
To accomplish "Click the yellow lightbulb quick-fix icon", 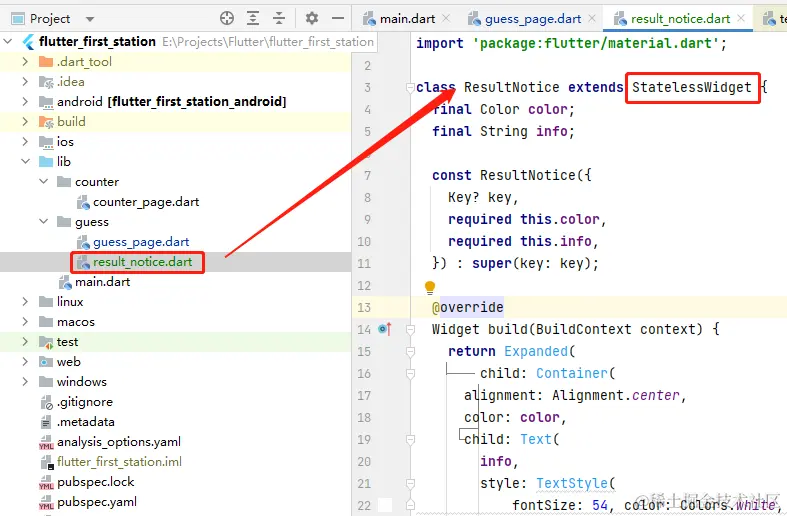I will point(431,288).
